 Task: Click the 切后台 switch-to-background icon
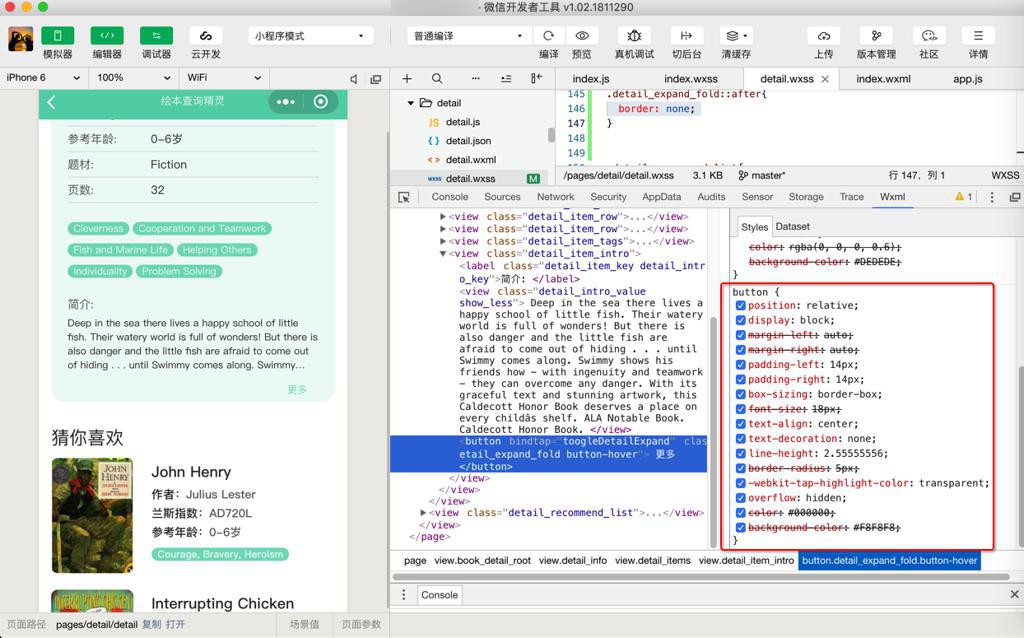(x=686, y=36)
